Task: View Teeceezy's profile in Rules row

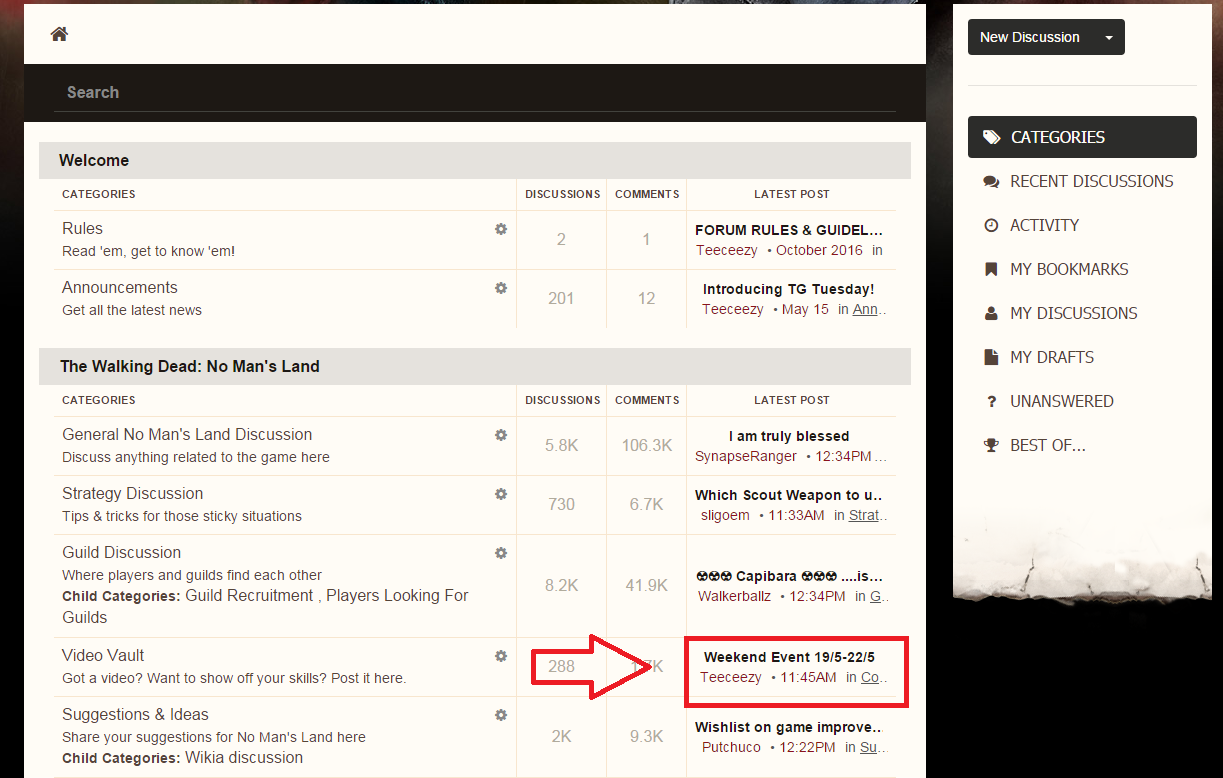Action: pyautogui.click(x=727, y=250)
